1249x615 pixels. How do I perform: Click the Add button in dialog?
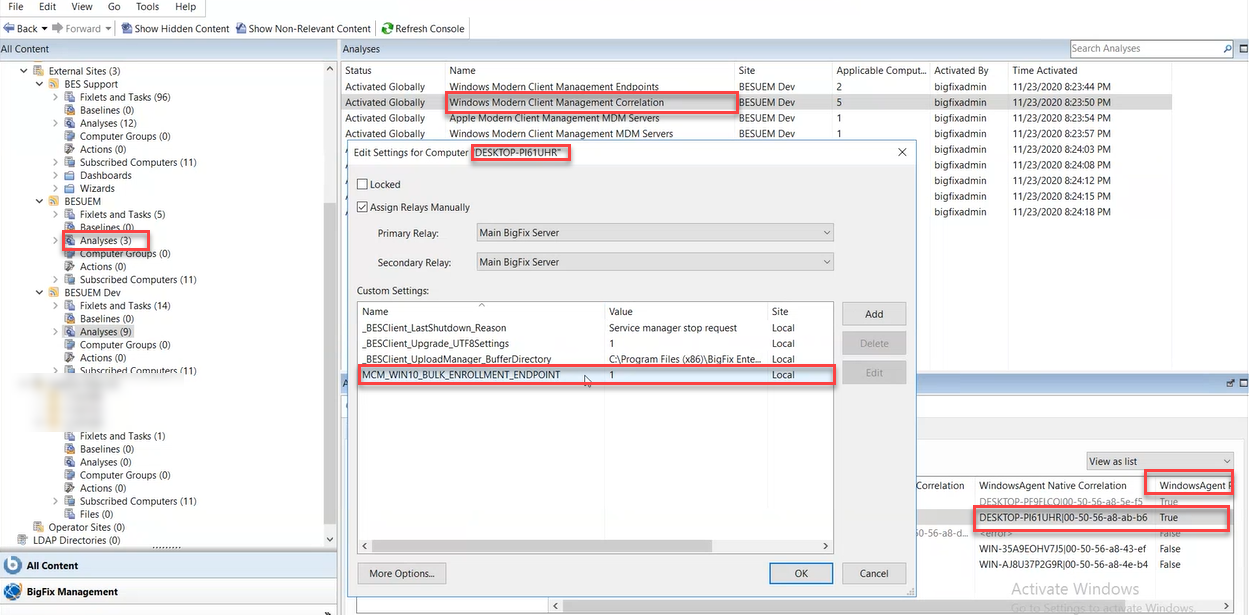click(874, 314)
